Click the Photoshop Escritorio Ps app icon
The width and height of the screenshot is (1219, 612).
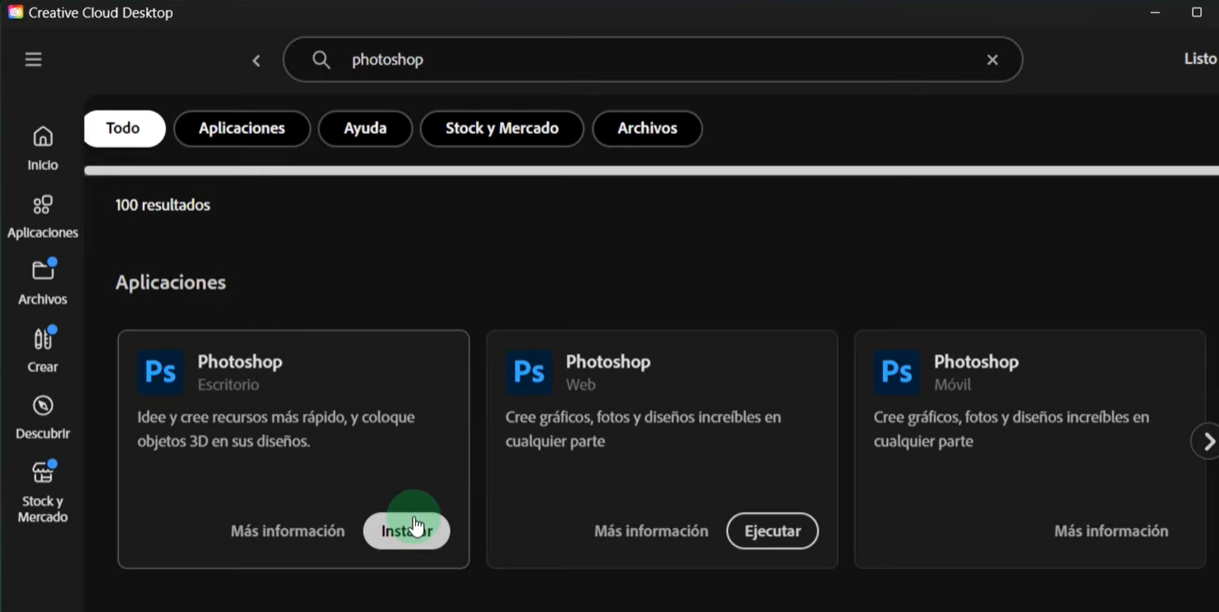159,371
